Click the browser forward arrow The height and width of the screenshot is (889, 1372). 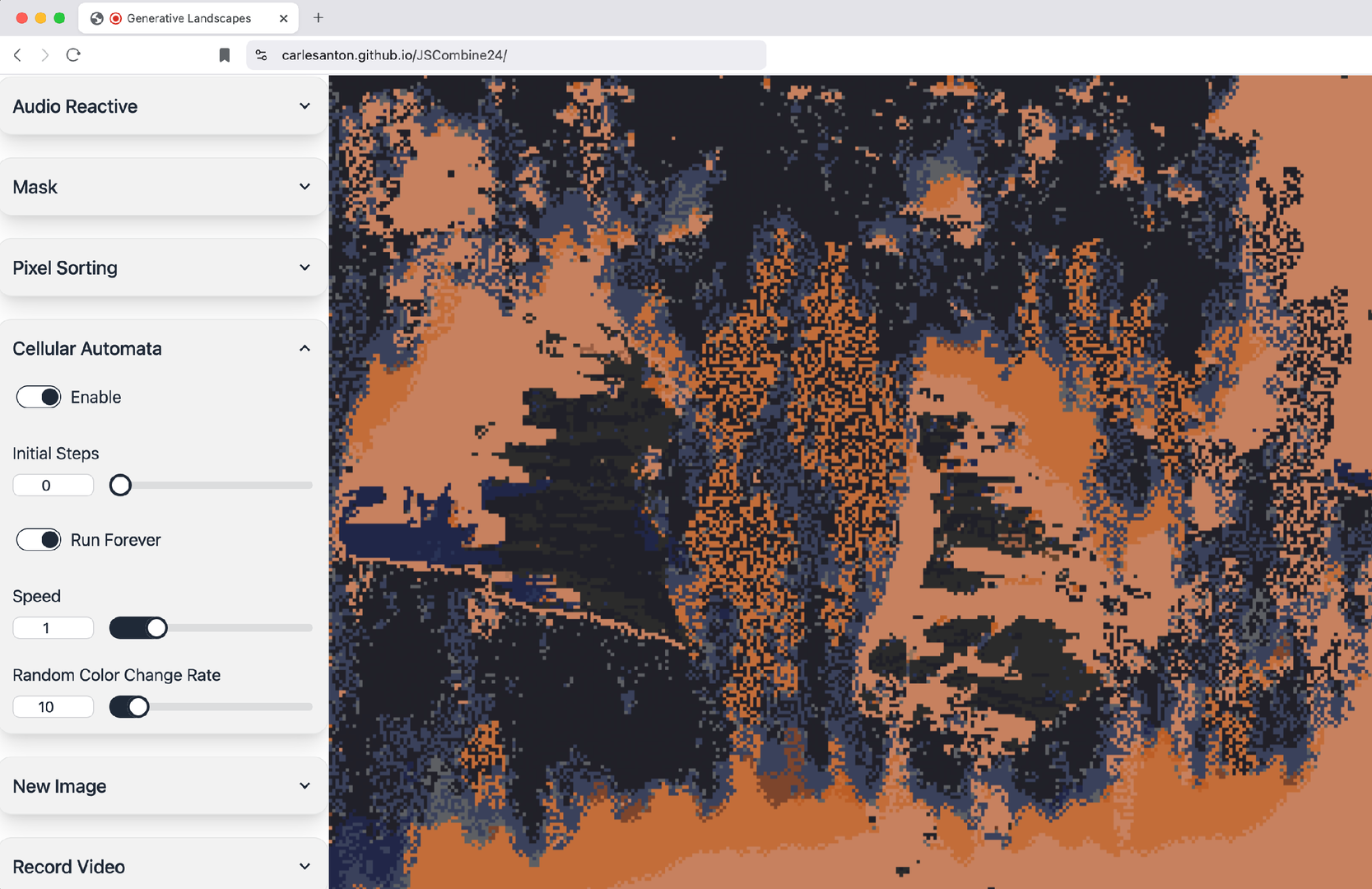pyautogui.click(x=45, y=55)
